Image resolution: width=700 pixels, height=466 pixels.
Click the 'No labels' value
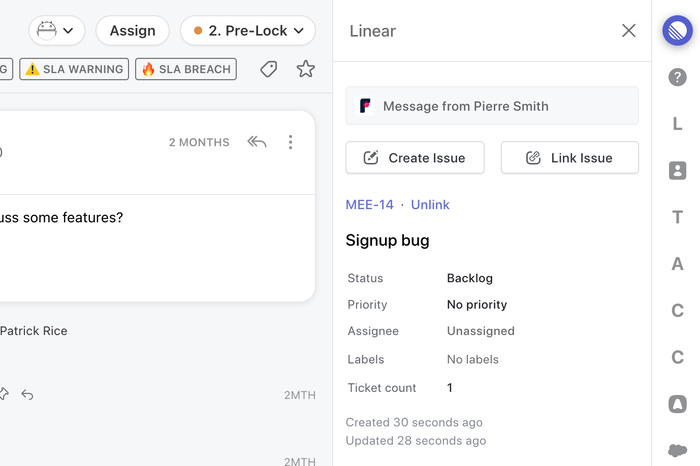[473, 359]
